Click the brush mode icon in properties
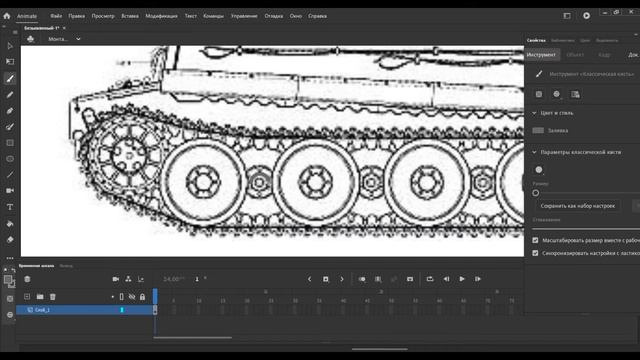The height and width of the screenshot is (360, 640). (557, 94)
